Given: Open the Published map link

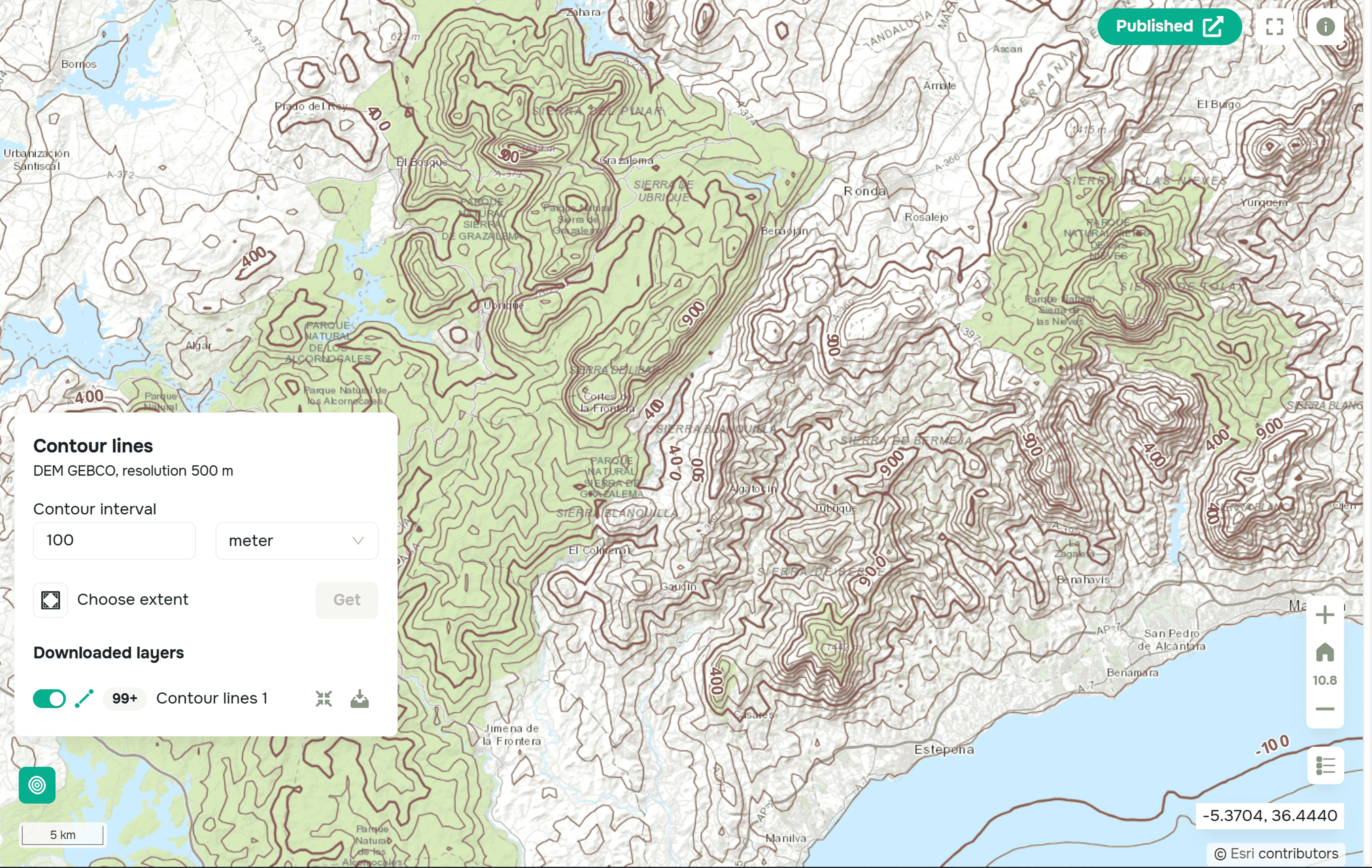Looking at the screenshot, I should [1169, 26].
